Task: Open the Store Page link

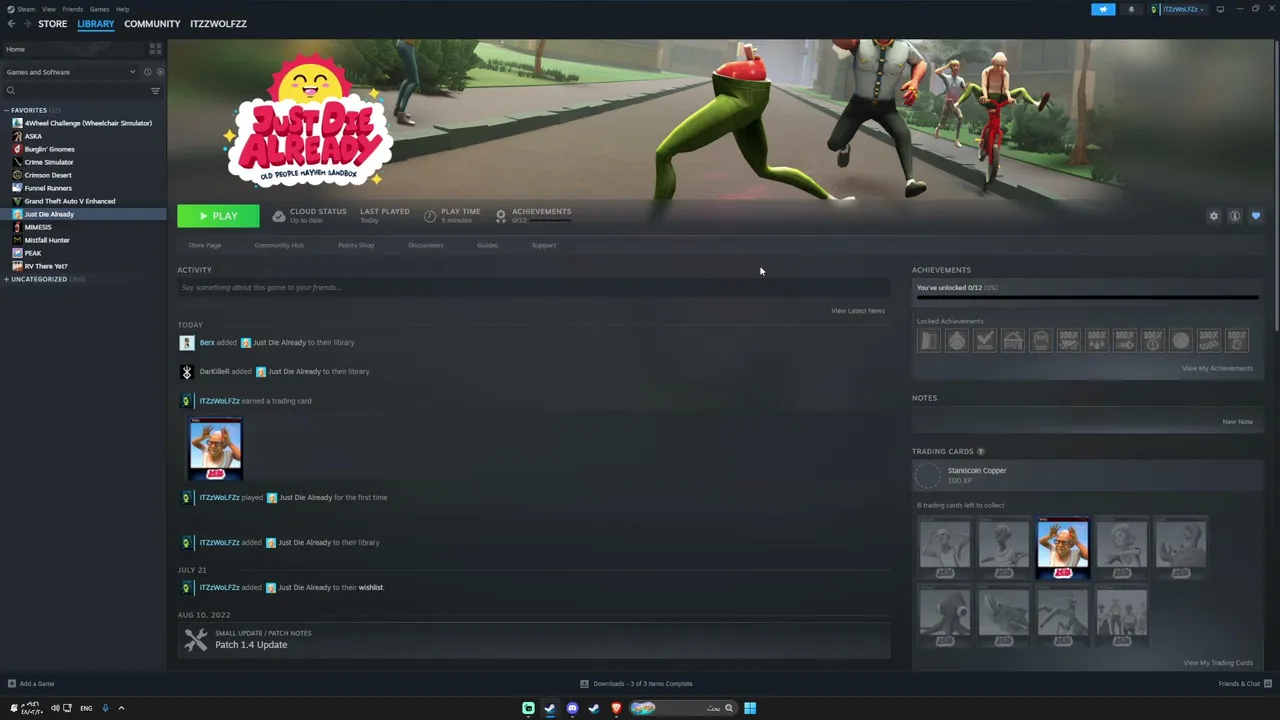Action: tap(204, 245)
